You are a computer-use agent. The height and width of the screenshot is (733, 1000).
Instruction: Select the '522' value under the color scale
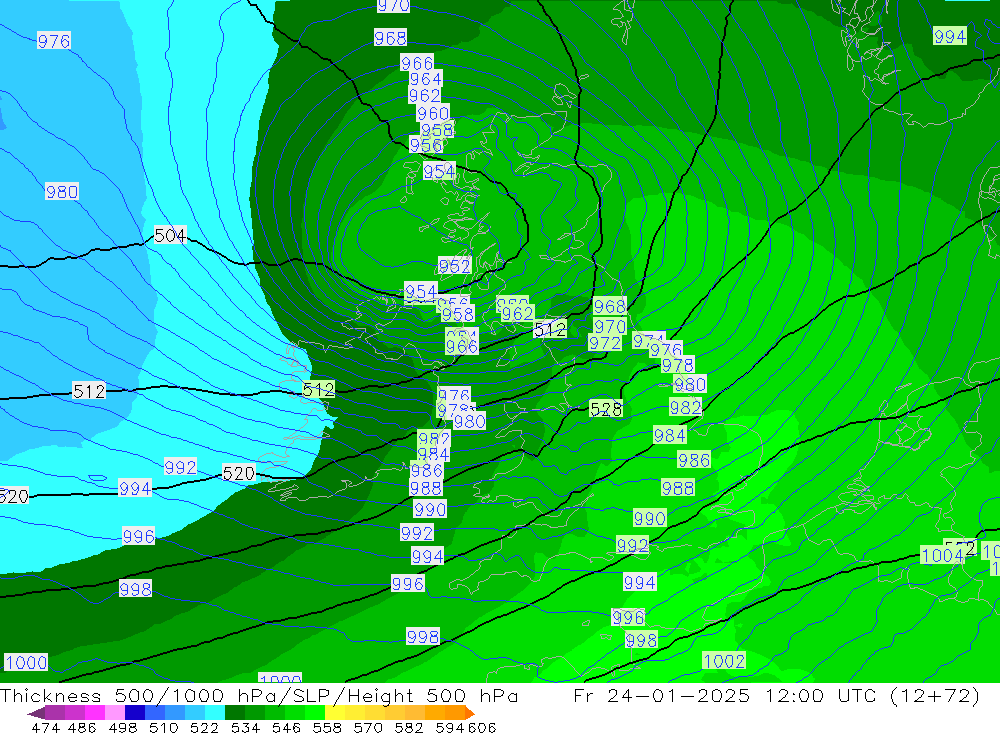tap(204, 727)
